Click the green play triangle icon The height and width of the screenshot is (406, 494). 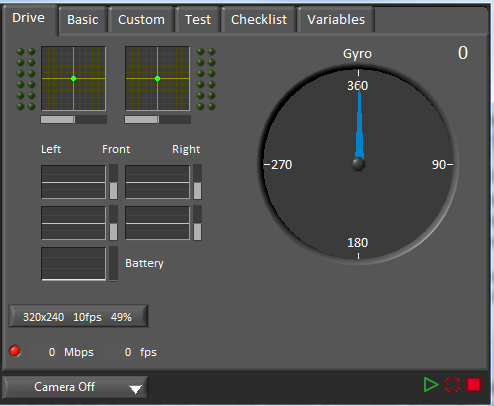coord(431,385)
